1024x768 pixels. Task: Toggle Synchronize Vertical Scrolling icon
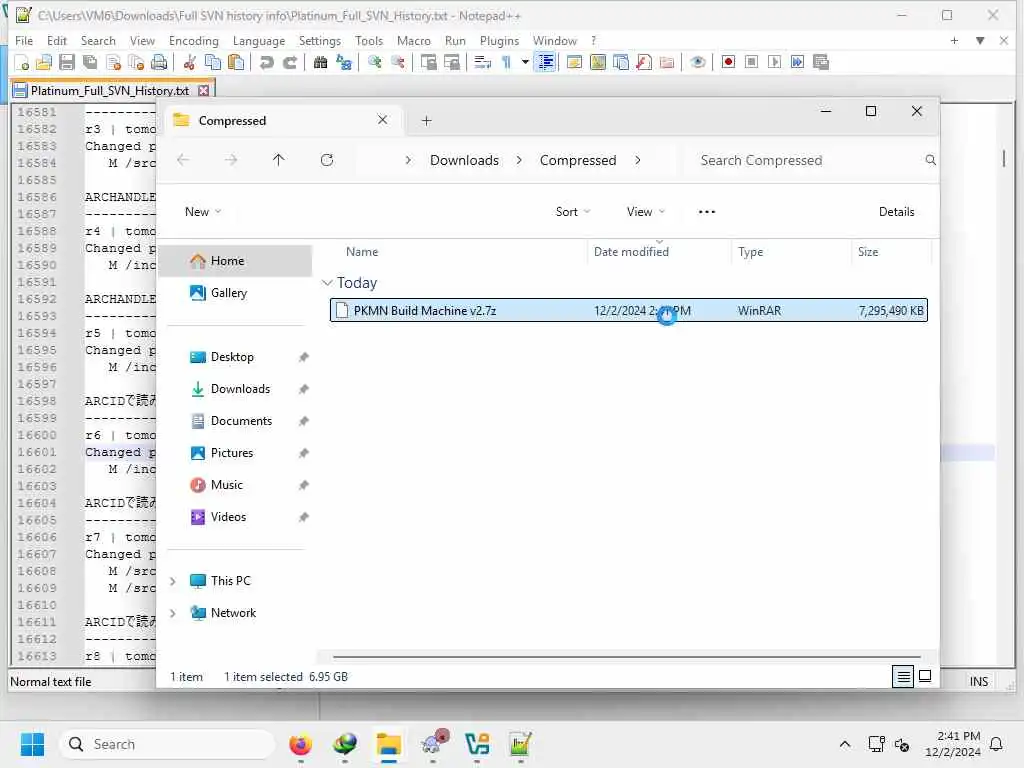coord(428,62)
